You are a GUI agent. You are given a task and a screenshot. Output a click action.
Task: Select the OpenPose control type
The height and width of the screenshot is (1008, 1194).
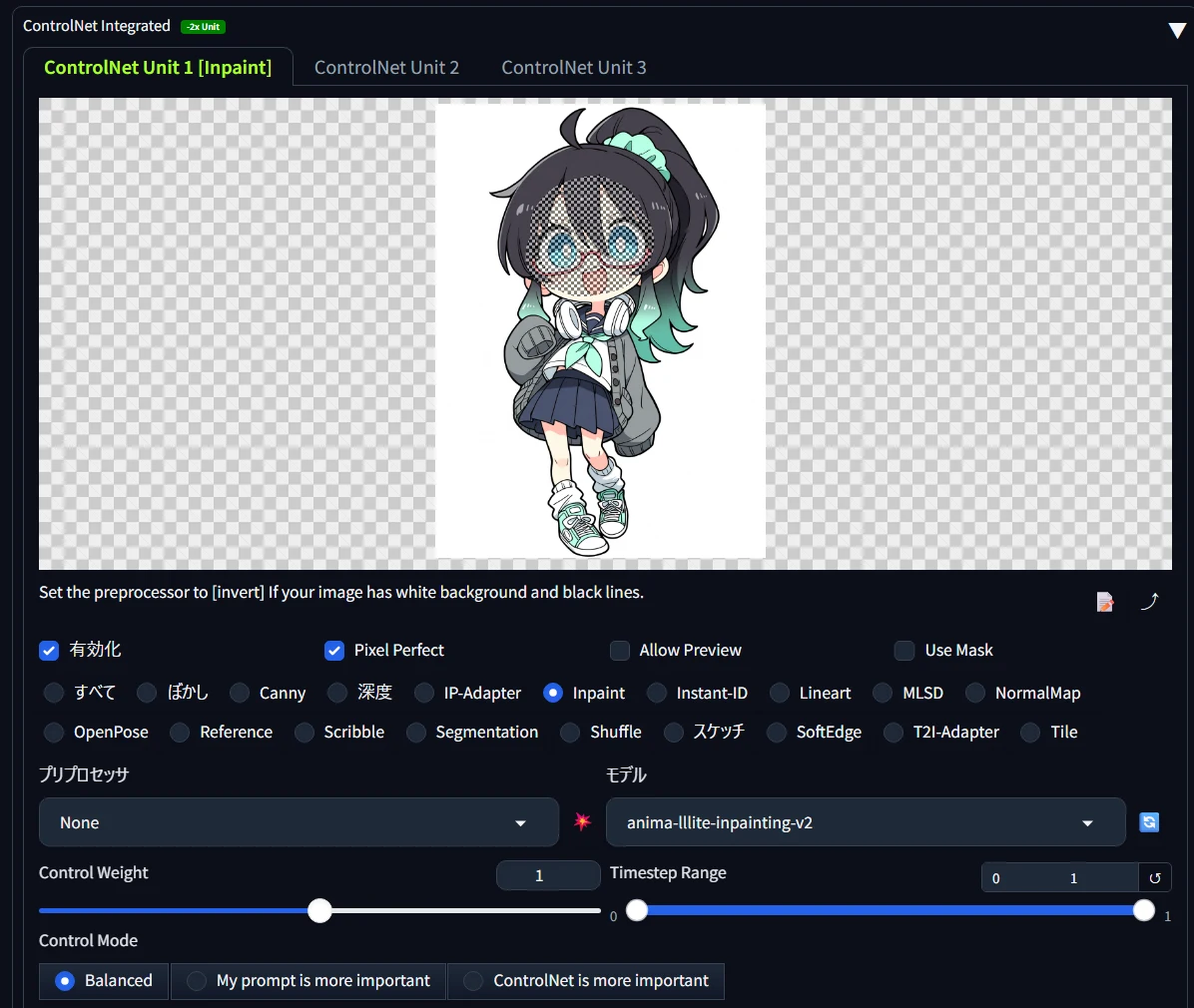coord(54,733)
